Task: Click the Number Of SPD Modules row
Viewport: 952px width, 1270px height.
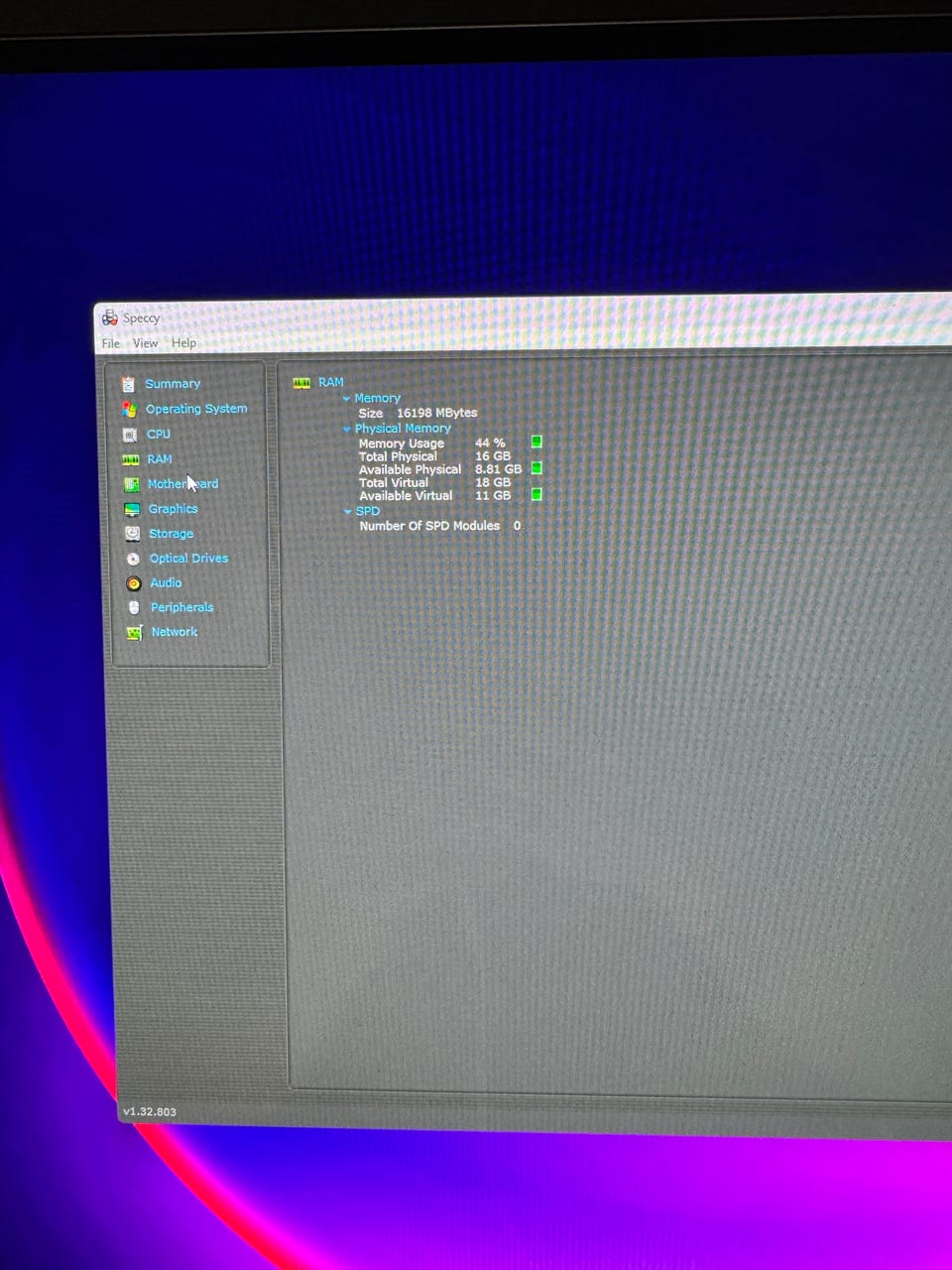Action: (x=440, y=526)
